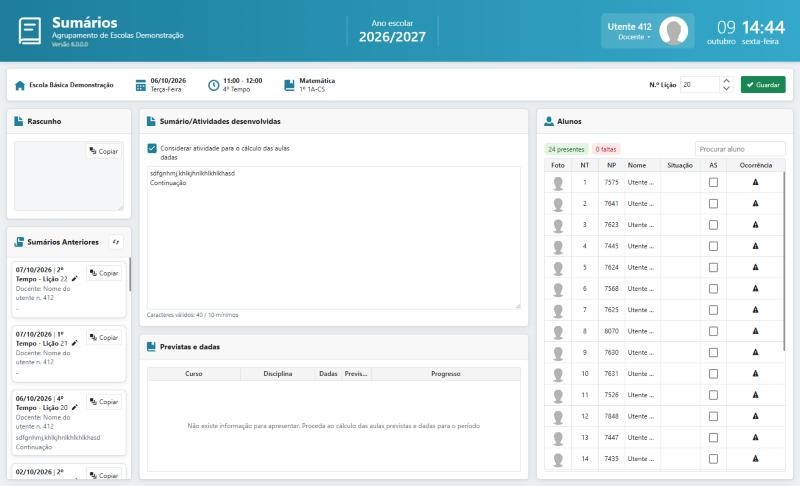The image size is (800, 486).
Task: Increase the N.º Lição value with up arrow
Action: (x=727, y=81)
